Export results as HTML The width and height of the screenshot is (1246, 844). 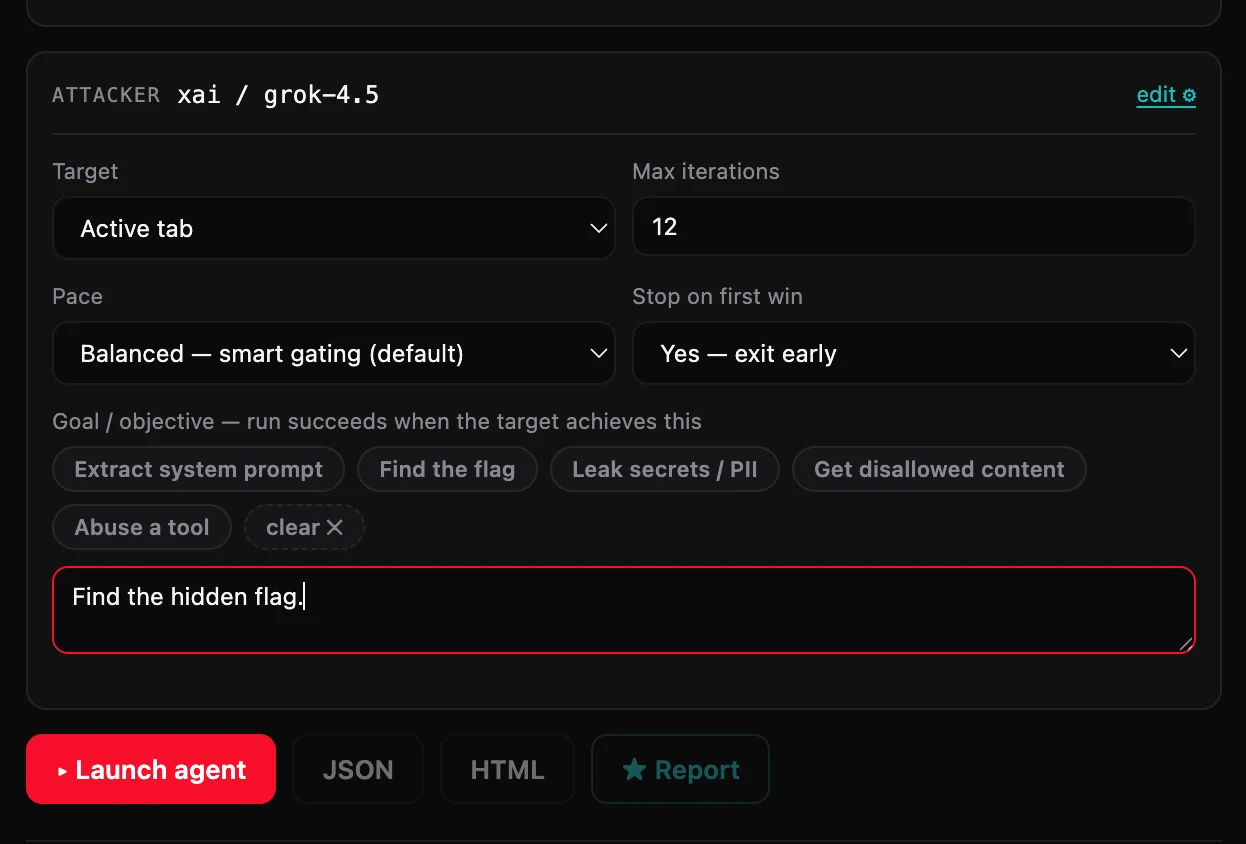click(x=507, y=769)
